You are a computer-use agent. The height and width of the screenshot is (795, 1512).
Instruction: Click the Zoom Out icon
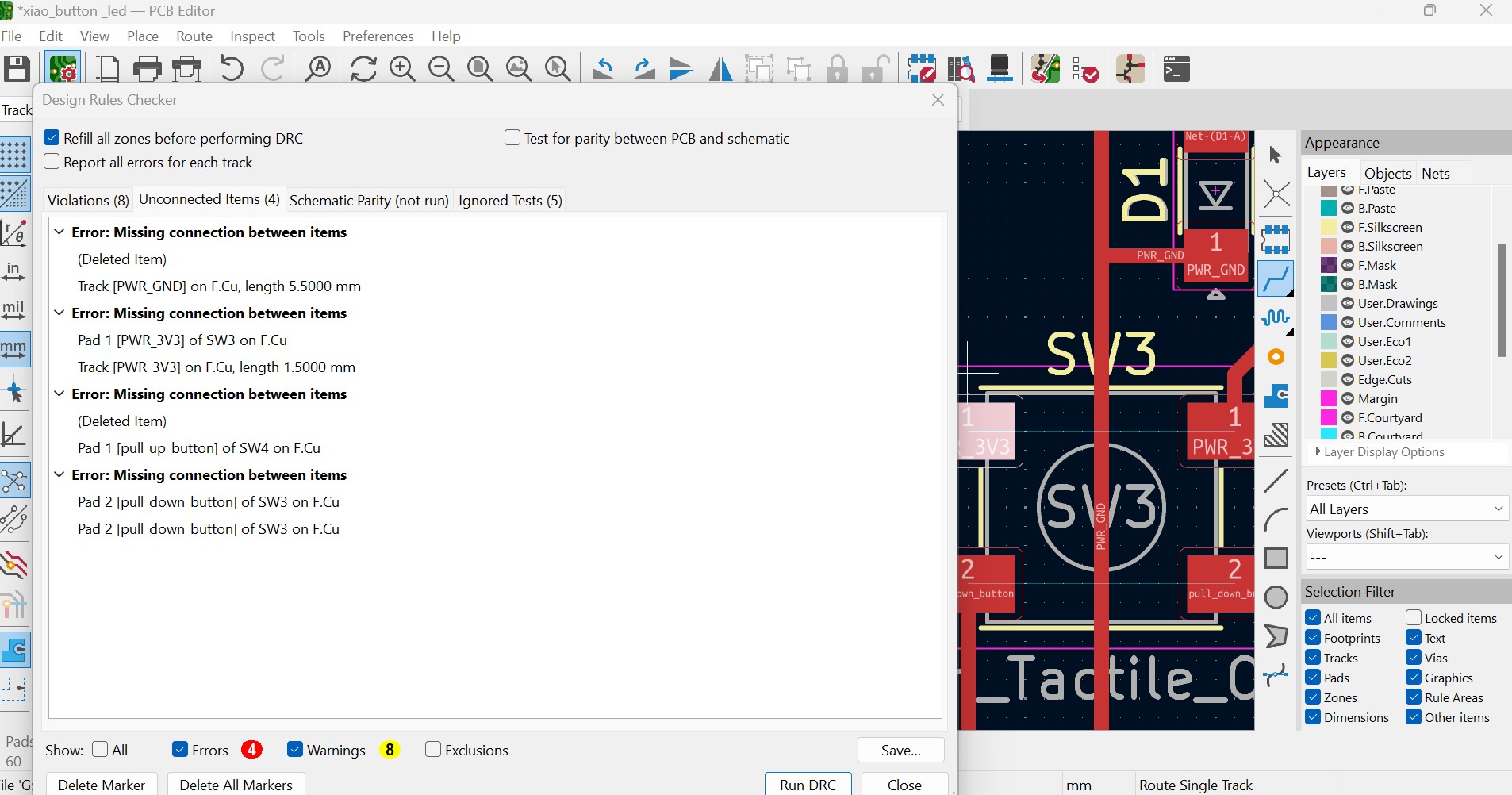[x=441, y=69]
